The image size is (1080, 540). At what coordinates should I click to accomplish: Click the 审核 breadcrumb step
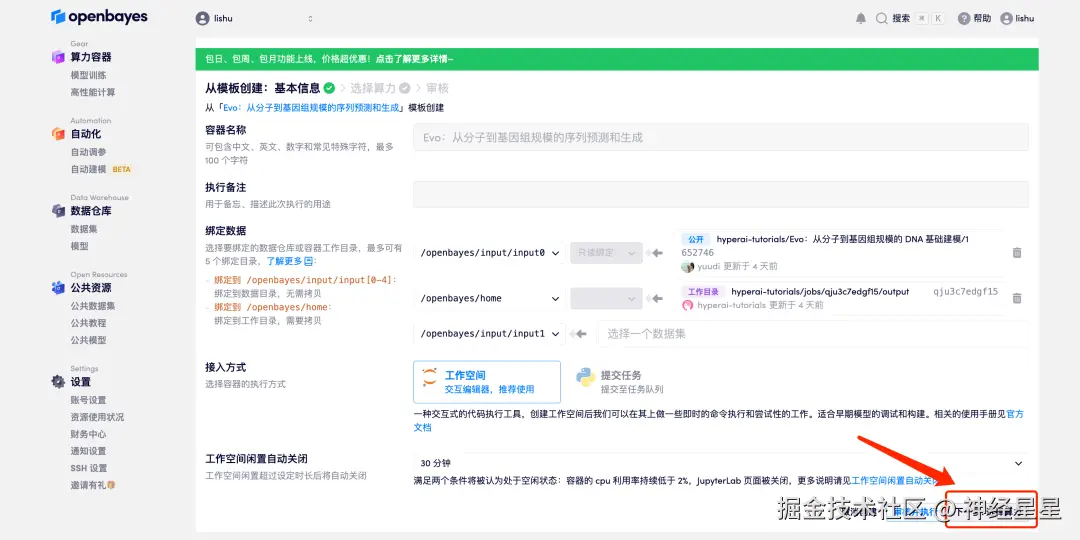[437, 88]
